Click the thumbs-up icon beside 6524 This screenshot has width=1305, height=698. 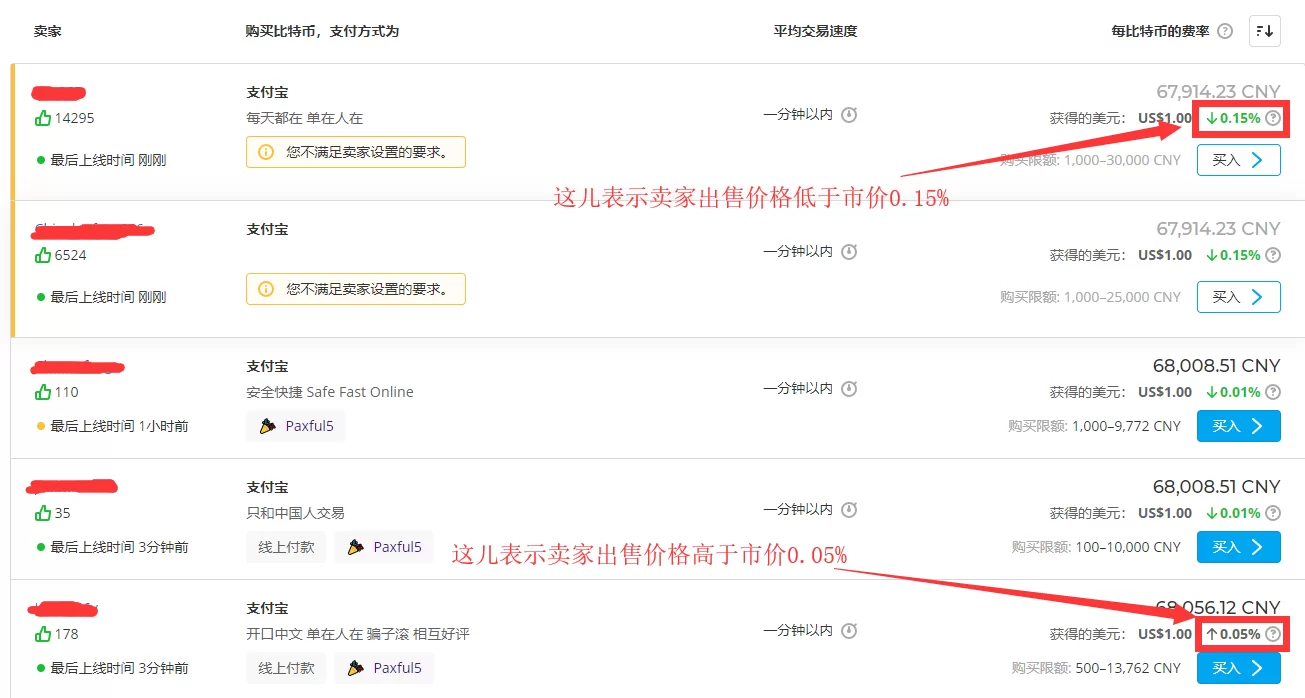coord(43,255)
